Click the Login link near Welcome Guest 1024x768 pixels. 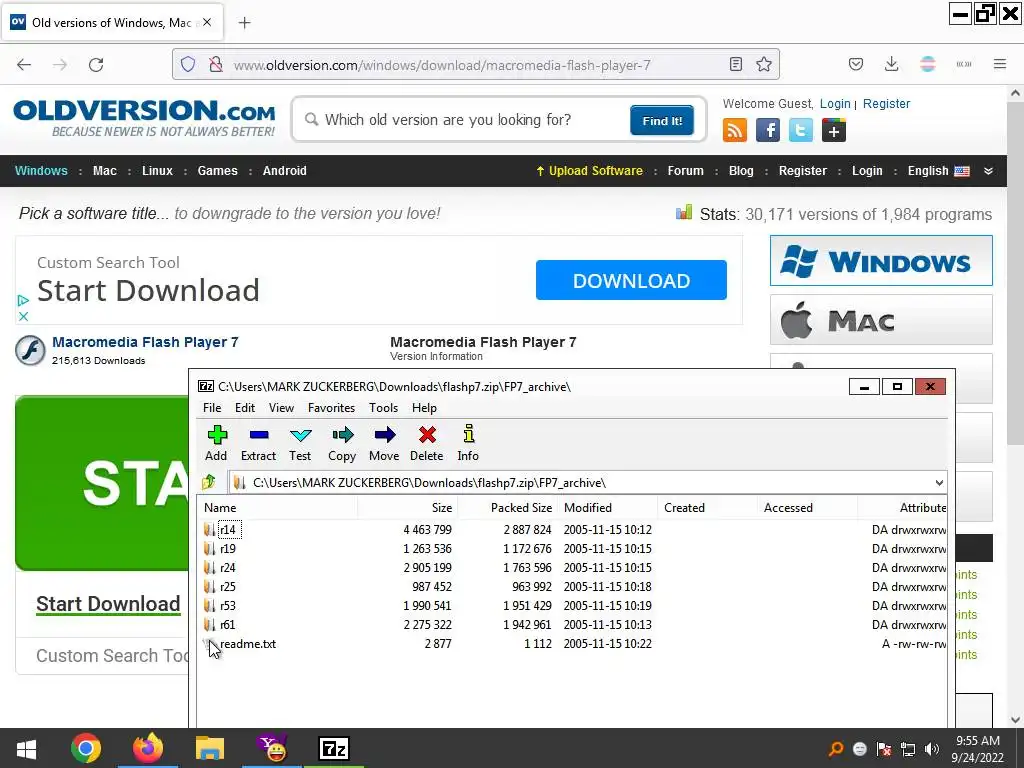(x=835, y=103)
